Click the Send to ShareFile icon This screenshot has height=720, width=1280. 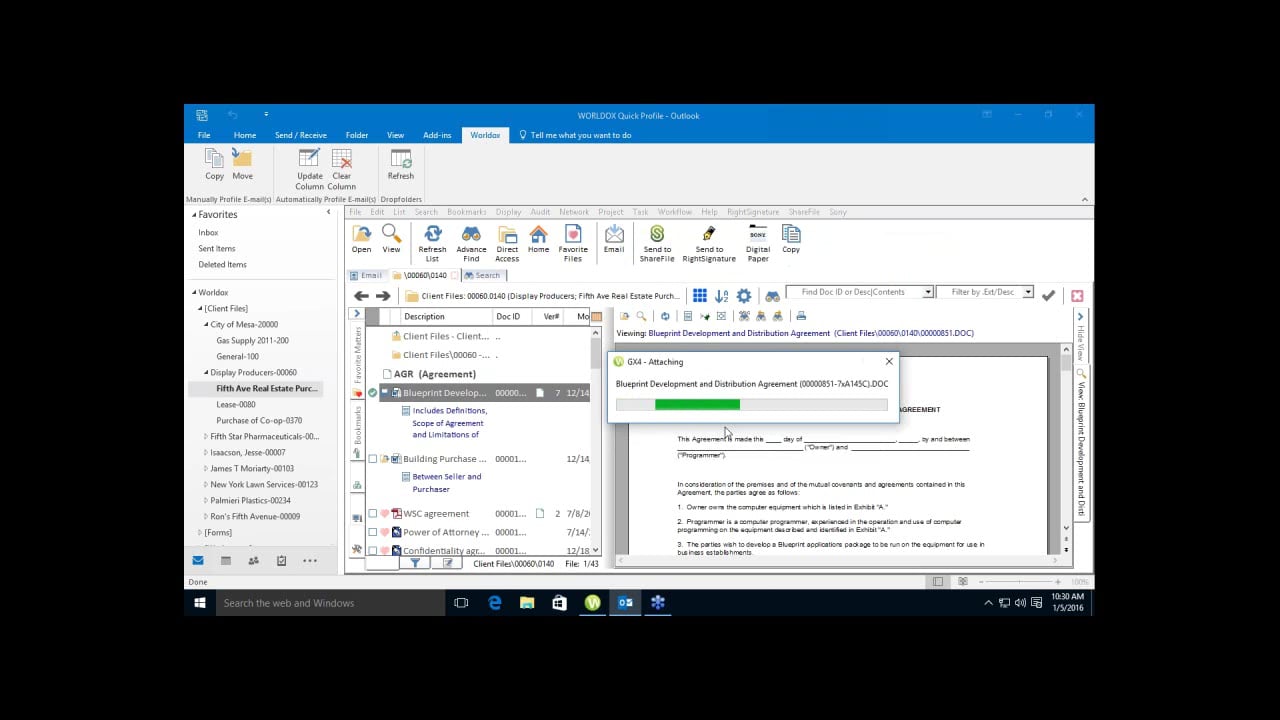(x=657, y=234)
